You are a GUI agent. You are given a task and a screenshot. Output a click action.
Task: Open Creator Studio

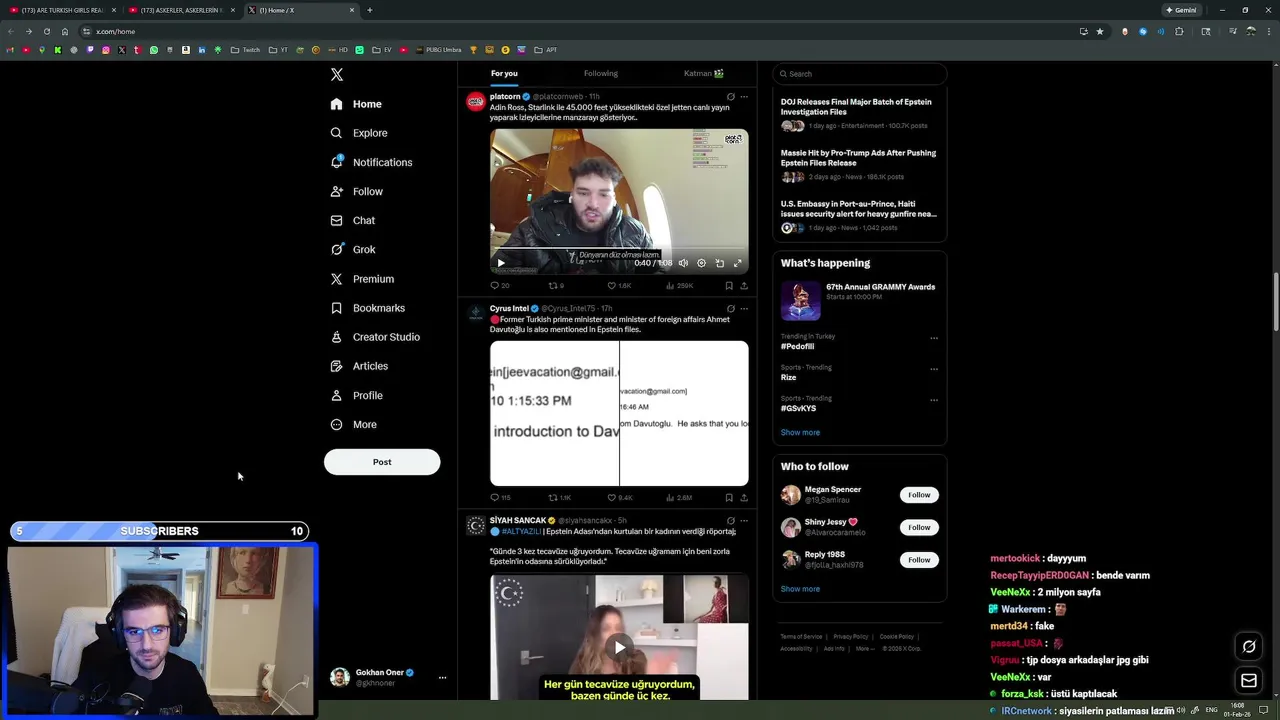(375, 337)
